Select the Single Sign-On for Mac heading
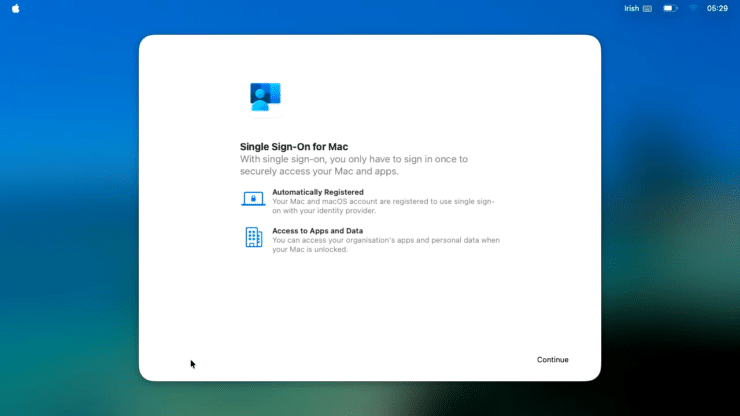This screenshot has height=416, width=740. point(294,147)
